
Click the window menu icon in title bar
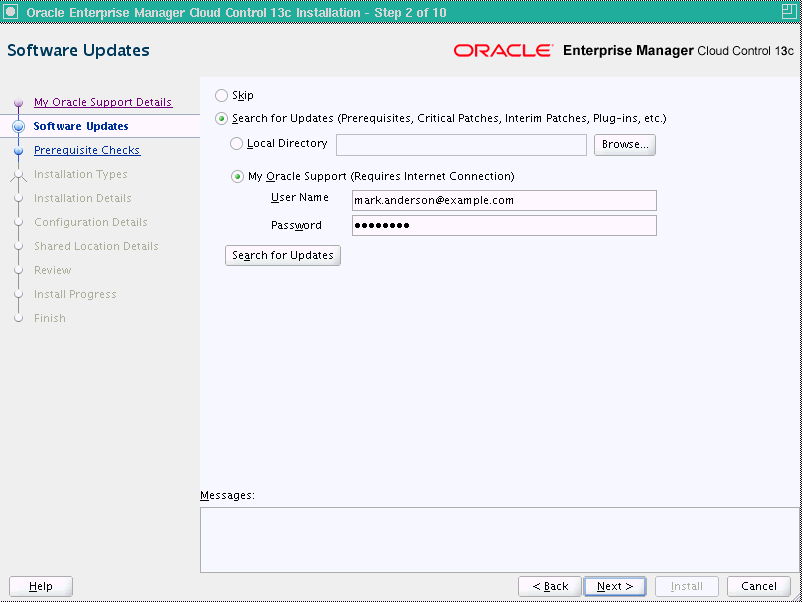click(x=11, y=11)
